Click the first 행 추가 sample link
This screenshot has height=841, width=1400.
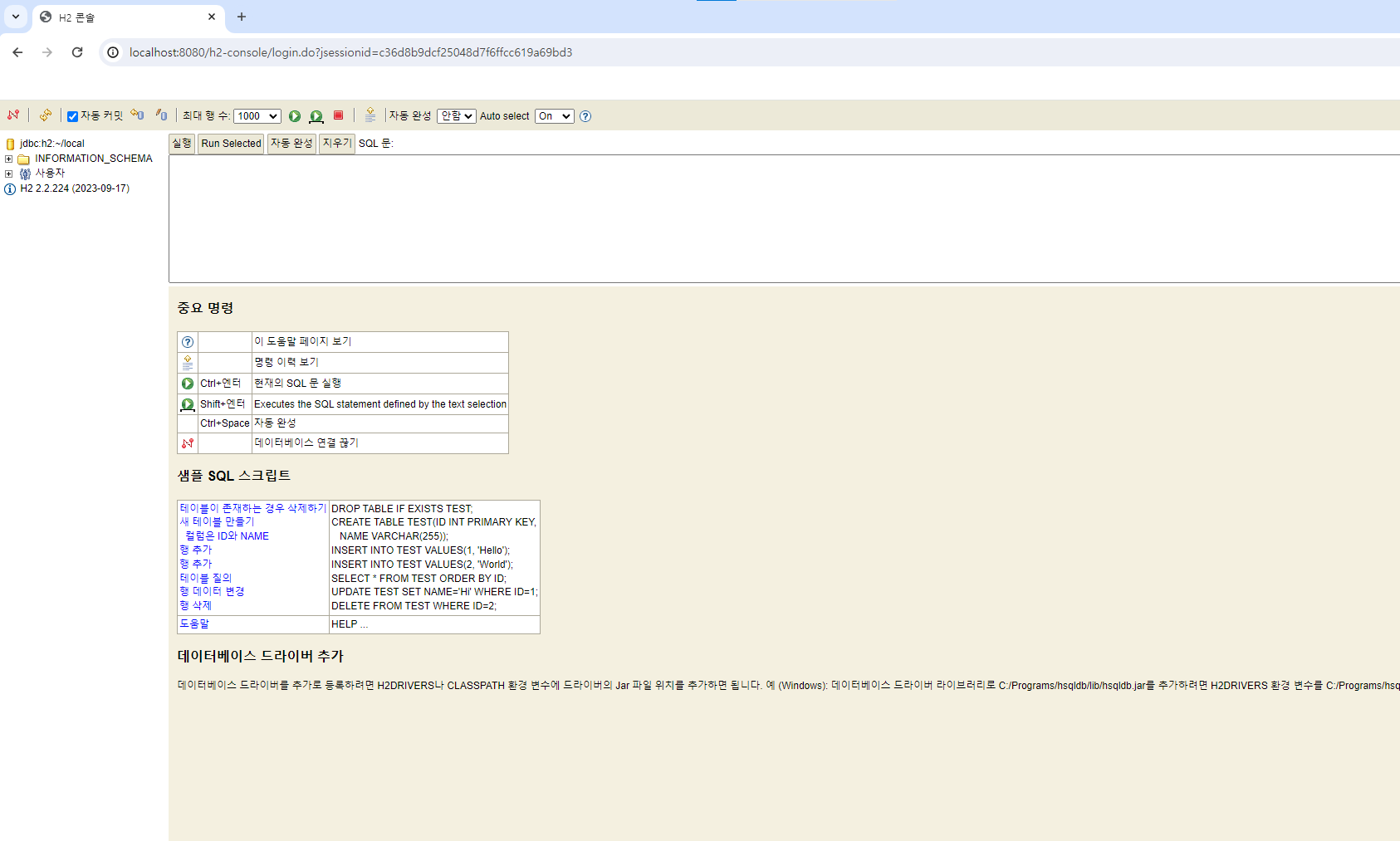[196, 550]
